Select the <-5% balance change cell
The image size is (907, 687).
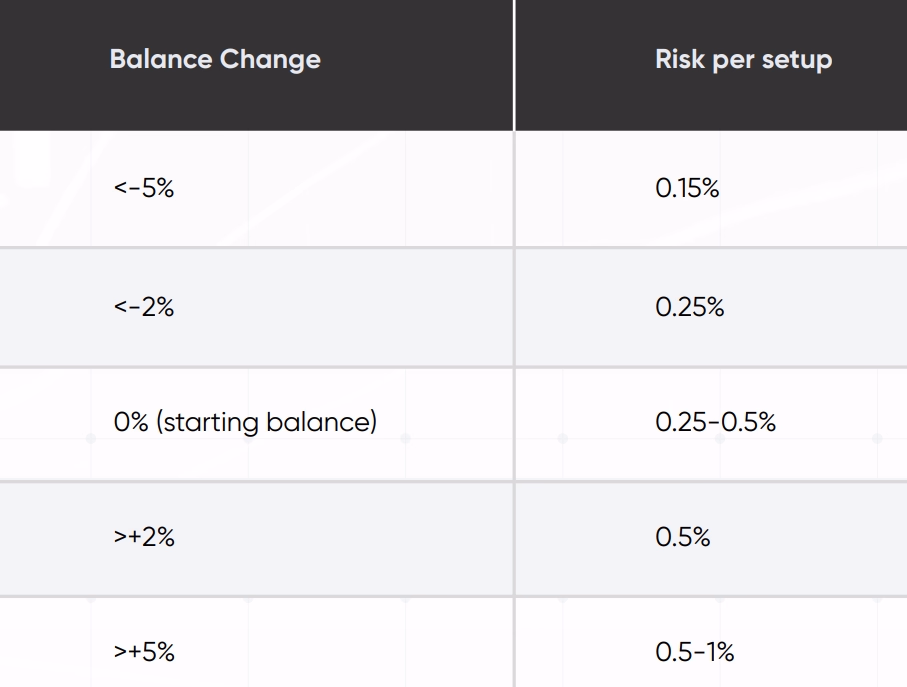(x=144, y=189)
